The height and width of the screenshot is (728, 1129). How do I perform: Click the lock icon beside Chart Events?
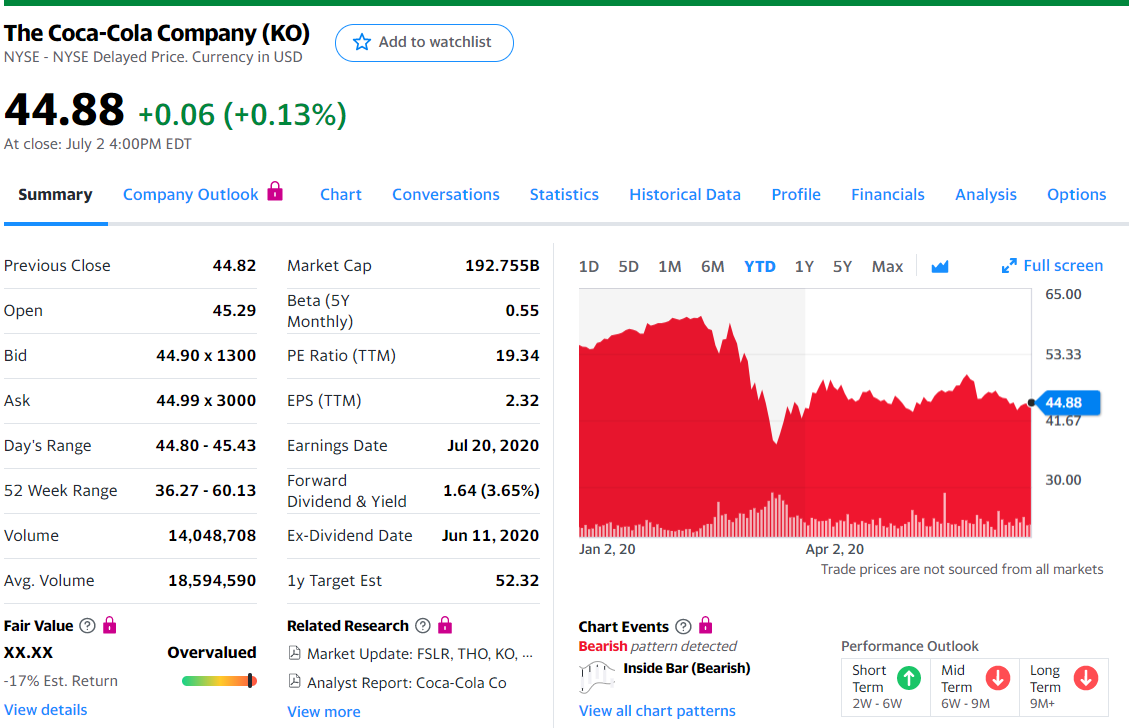point(706,625)
